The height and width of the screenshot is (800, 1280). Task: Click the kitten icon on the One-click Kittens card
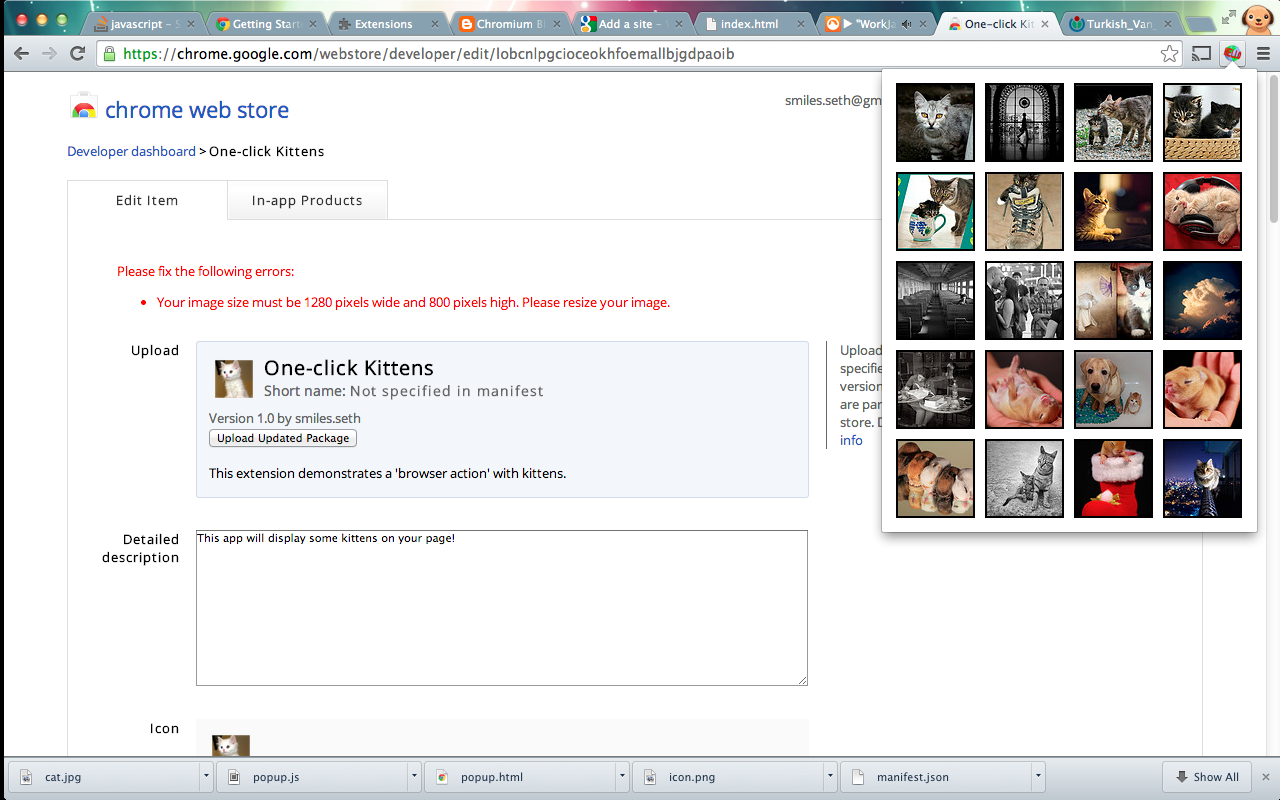click(233, 379)
